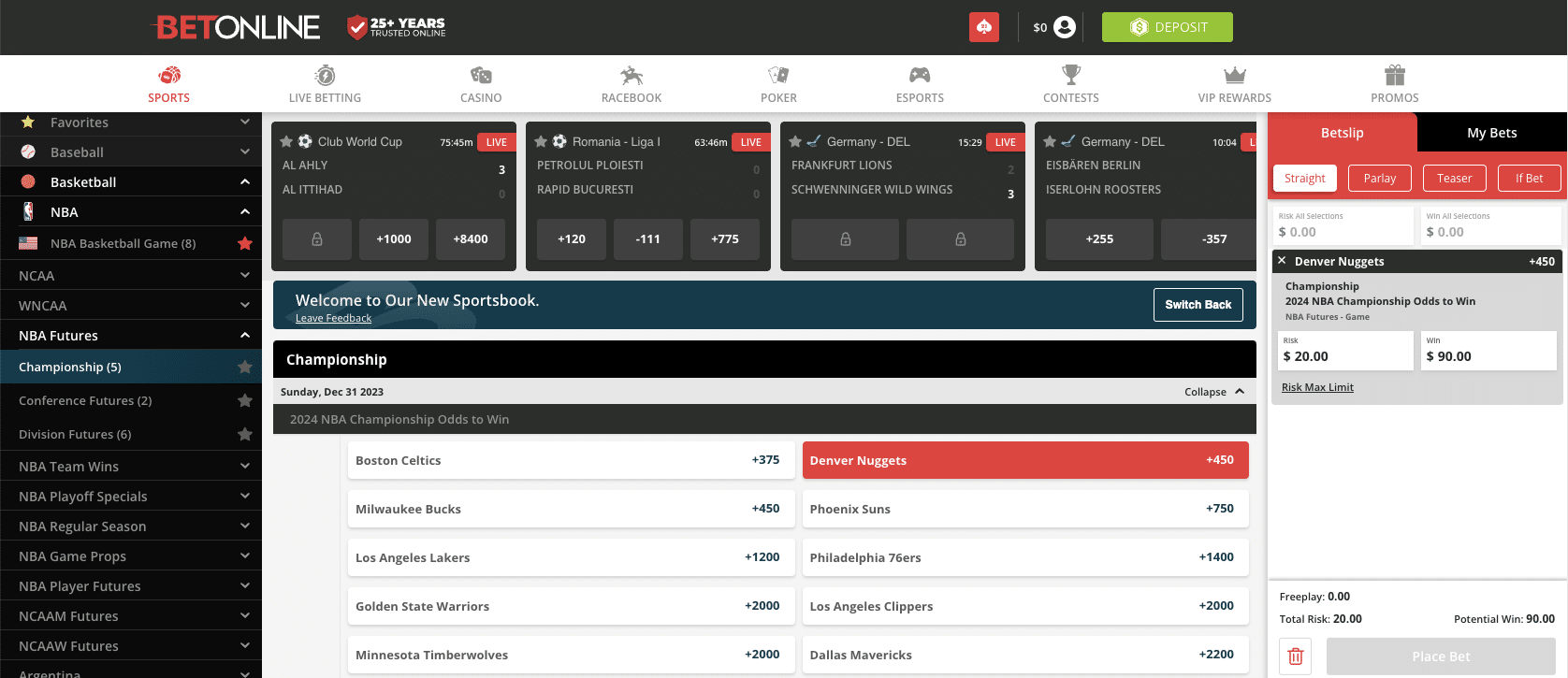Click the NBA logo icon in sidebar

(x=28, y=211)
